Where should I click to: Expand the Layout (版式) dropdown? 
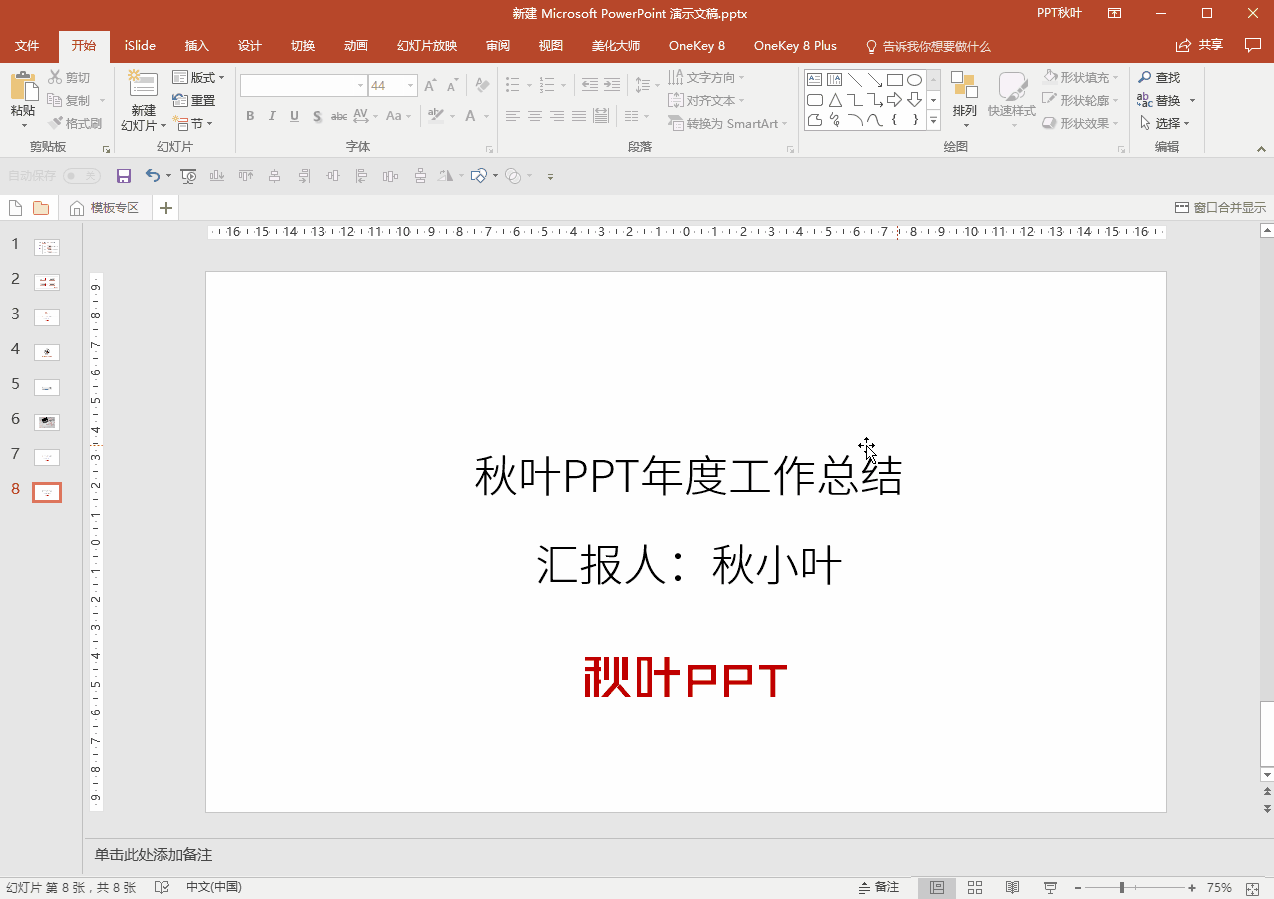198,77
